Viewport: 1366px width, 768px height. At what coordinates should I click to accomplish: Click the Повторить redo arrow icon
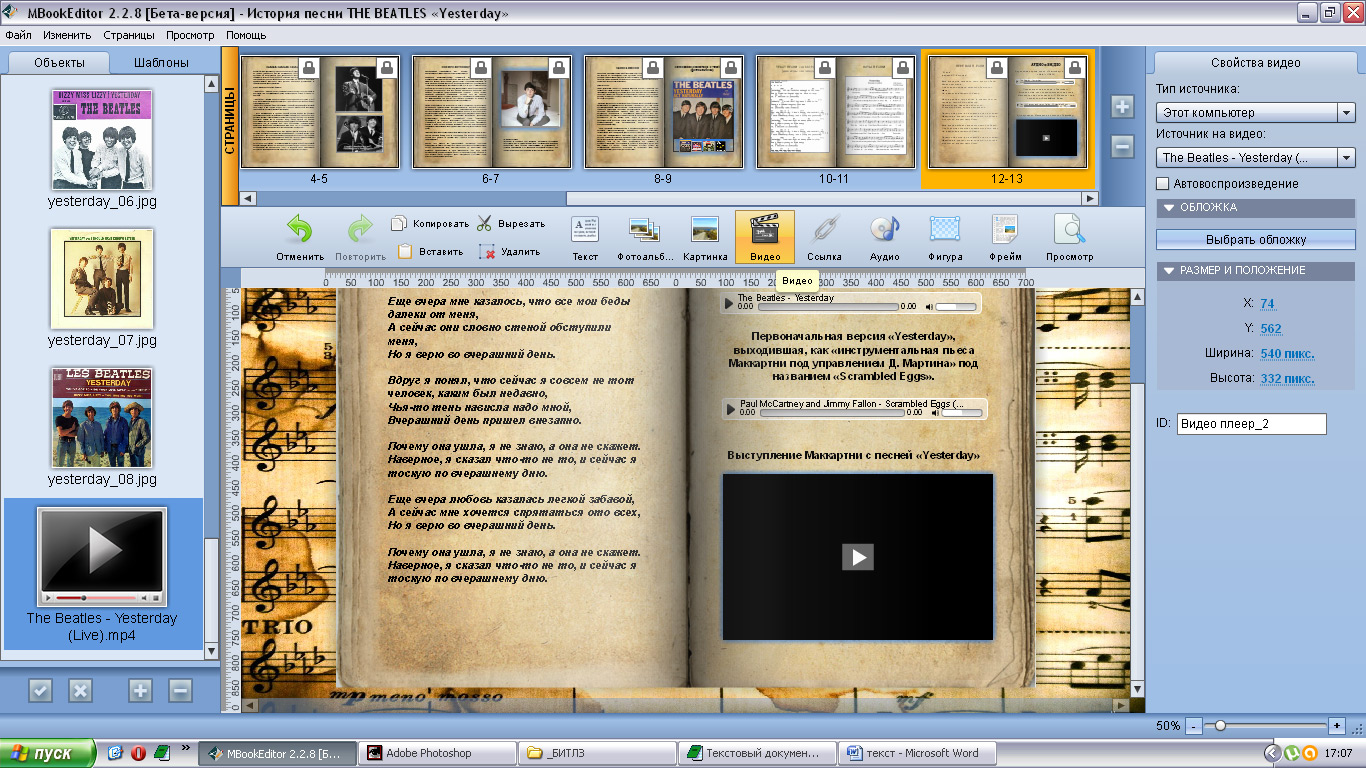360,229
